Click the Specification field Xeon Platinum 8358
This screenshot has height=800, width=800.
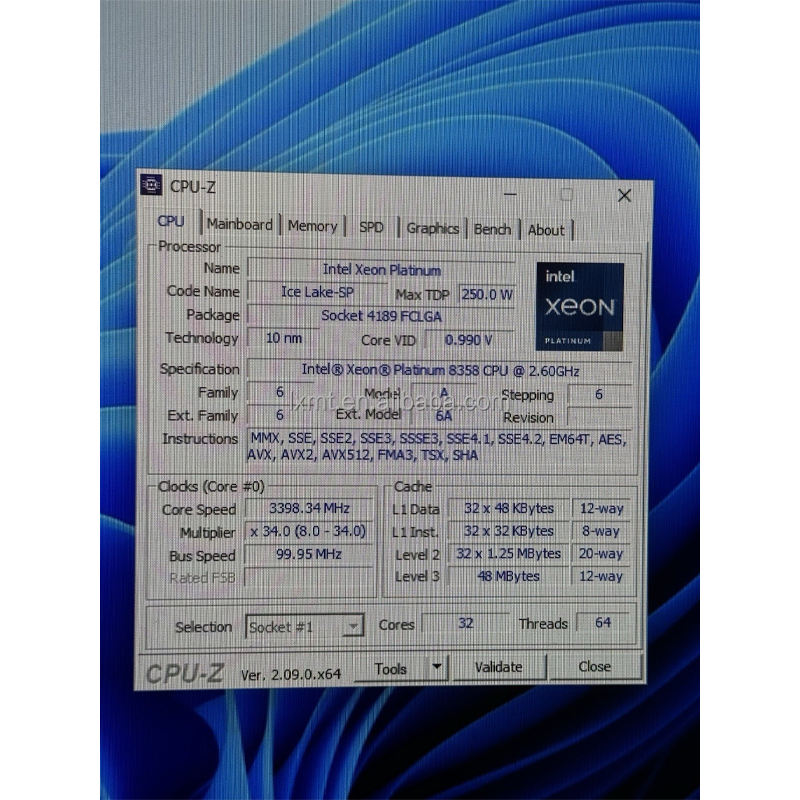tap(440, 370)
